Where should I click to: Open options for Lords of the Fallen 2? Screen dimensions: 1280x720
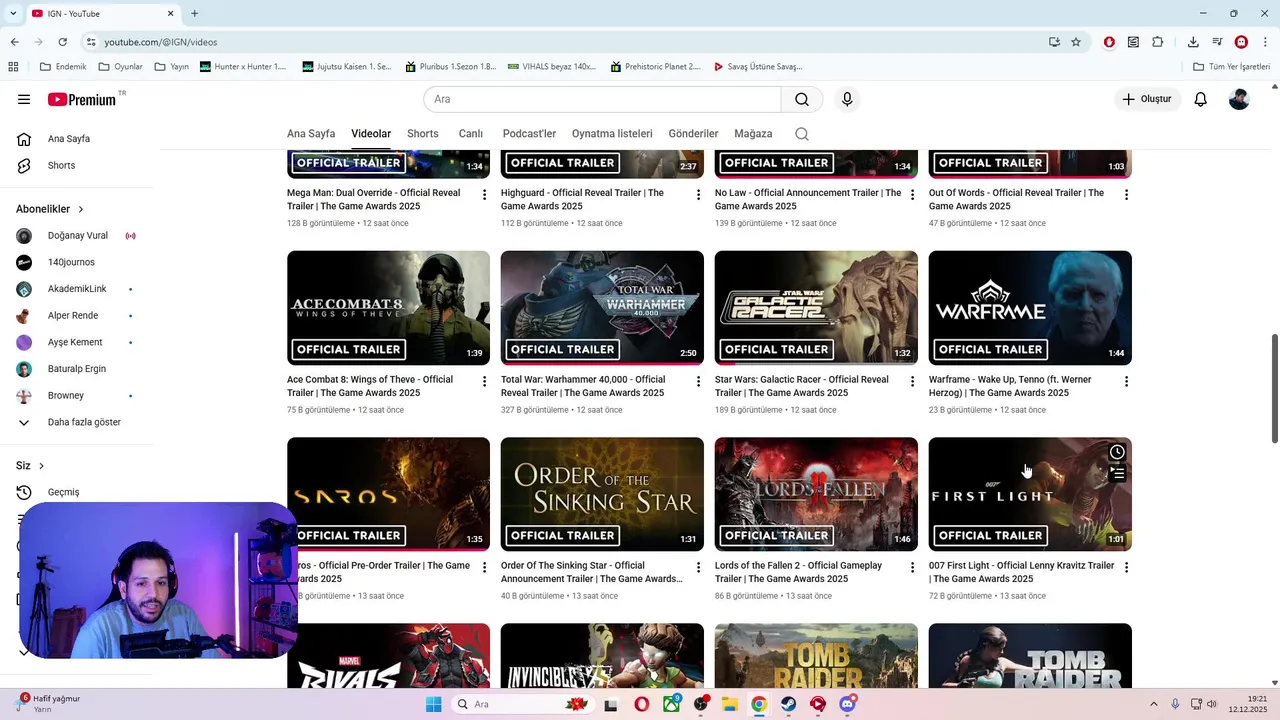tap(912, 567)
